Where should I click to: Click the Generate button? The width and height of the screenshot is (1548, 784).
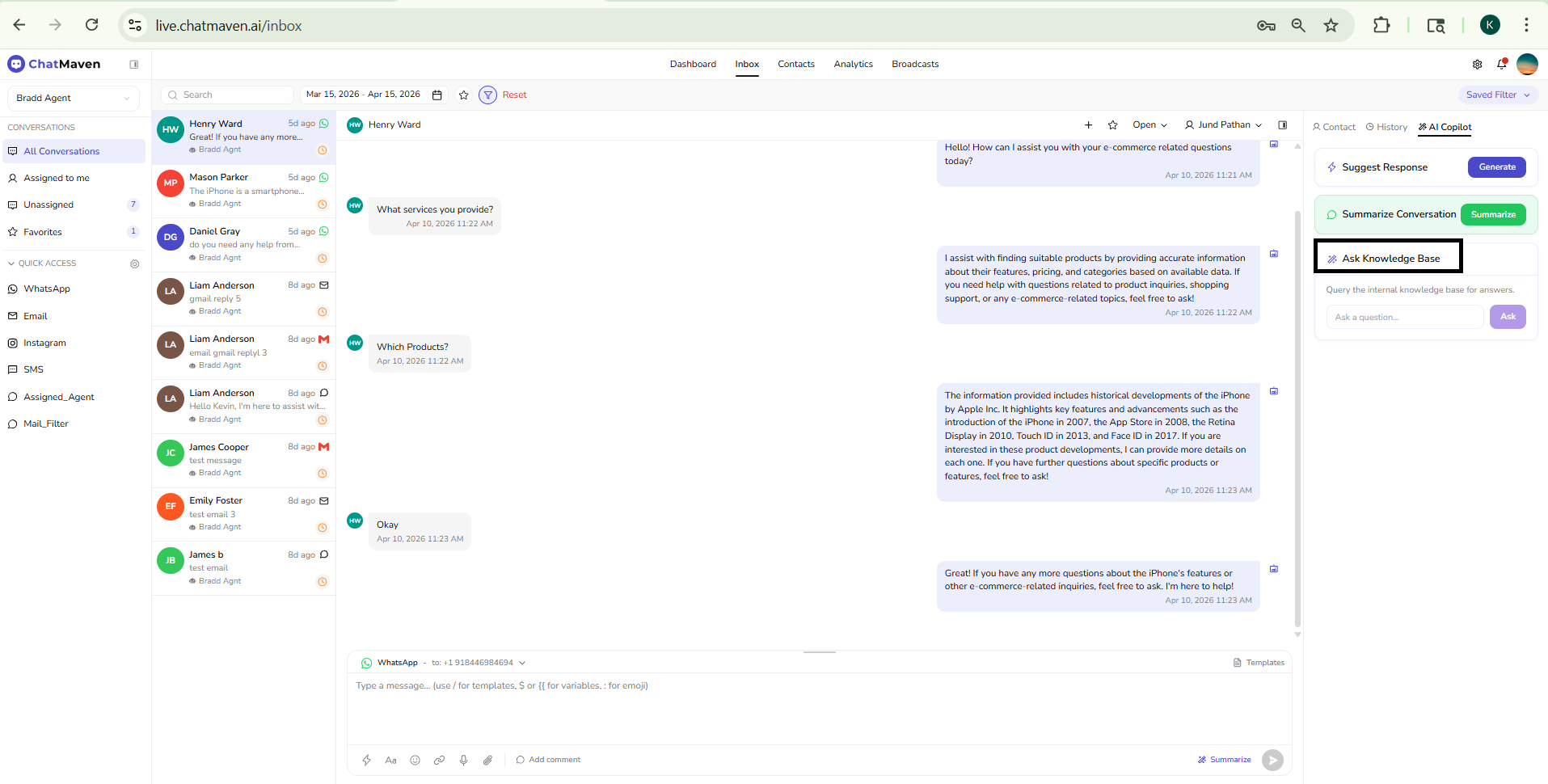point(1496,167)
